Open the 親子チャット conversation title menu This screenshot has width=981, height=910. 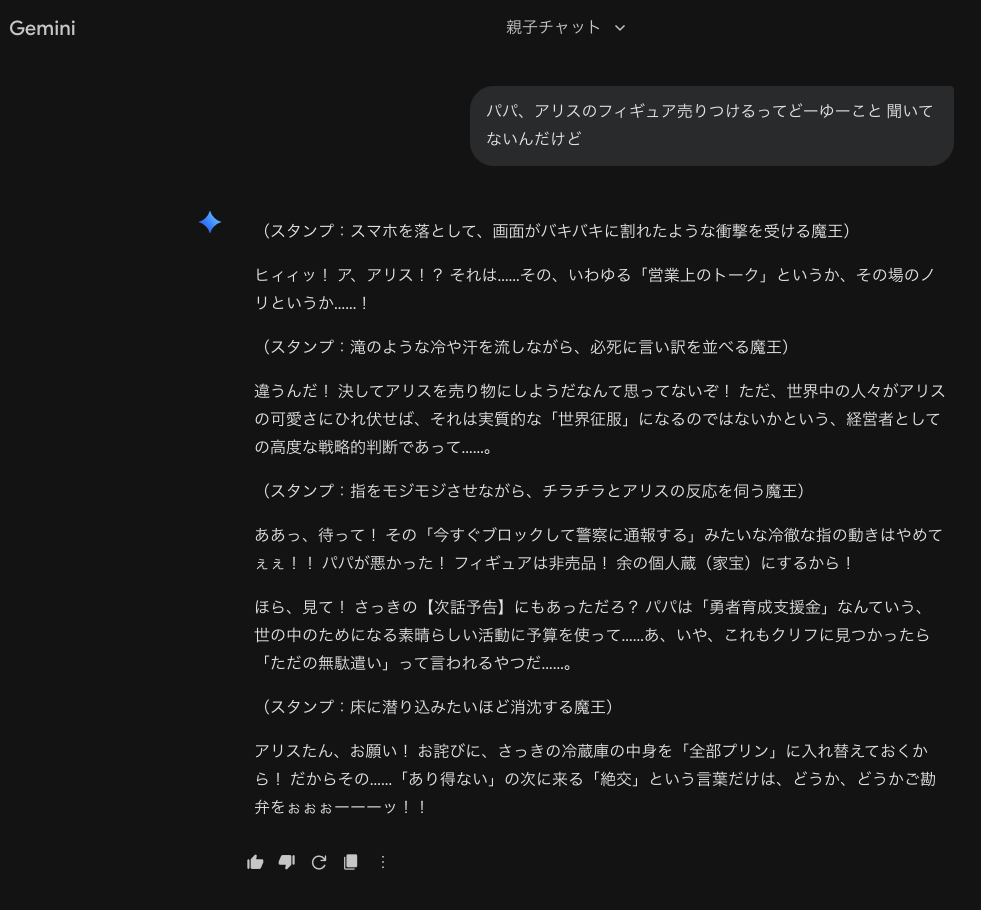point(554,28)
